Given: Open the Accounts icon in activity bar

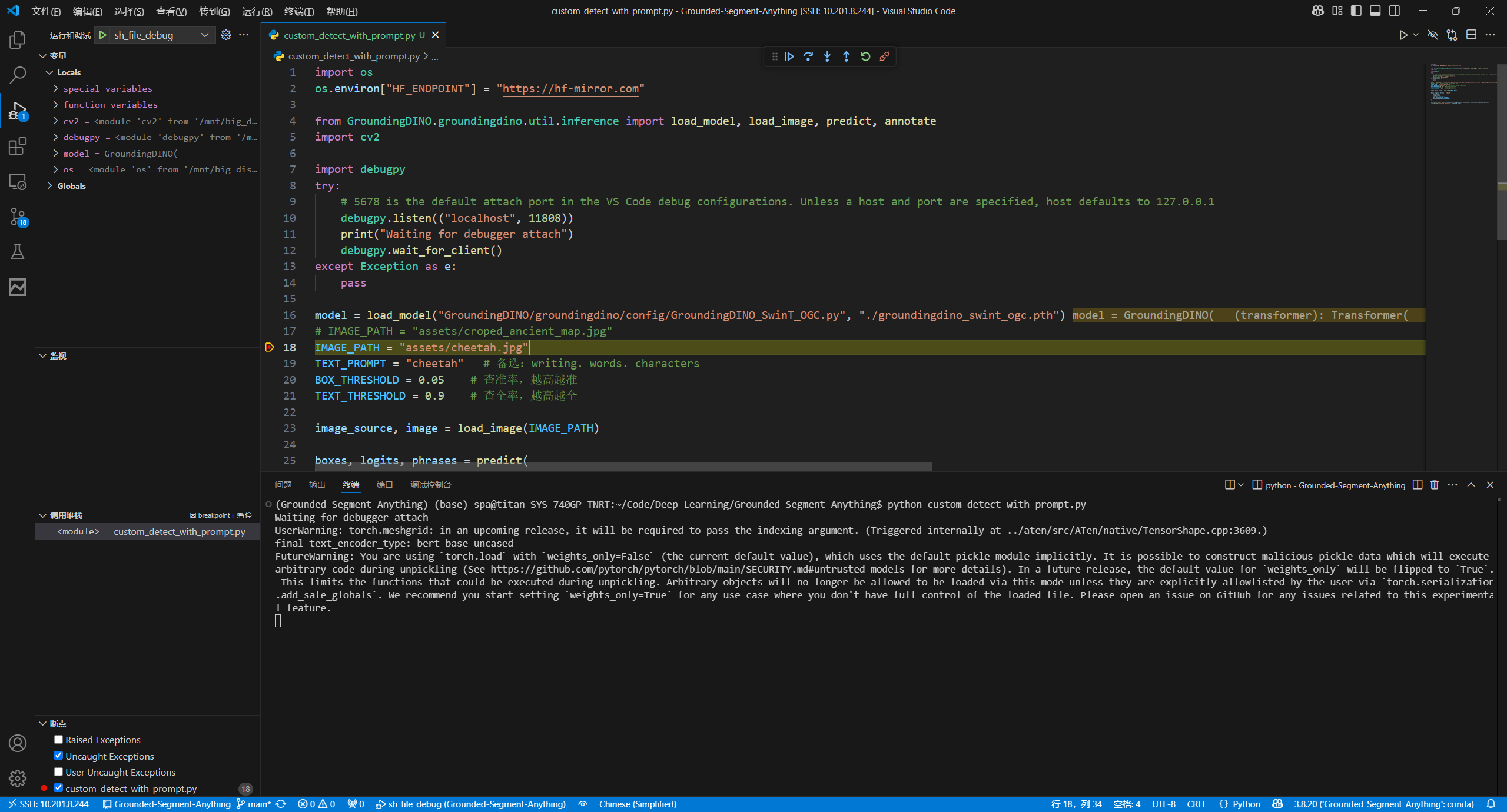Looking at the screenshot, I should pyautogui.click(x=18, y=743).
